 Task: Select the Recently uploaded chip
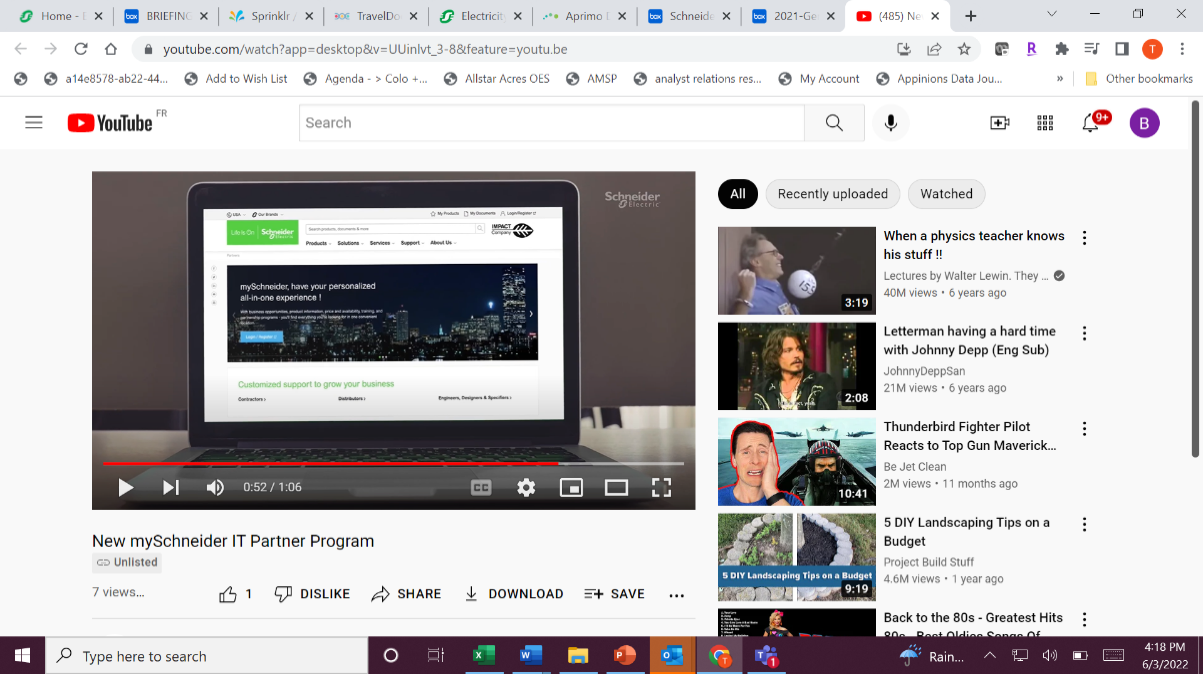tap(833, 194)
